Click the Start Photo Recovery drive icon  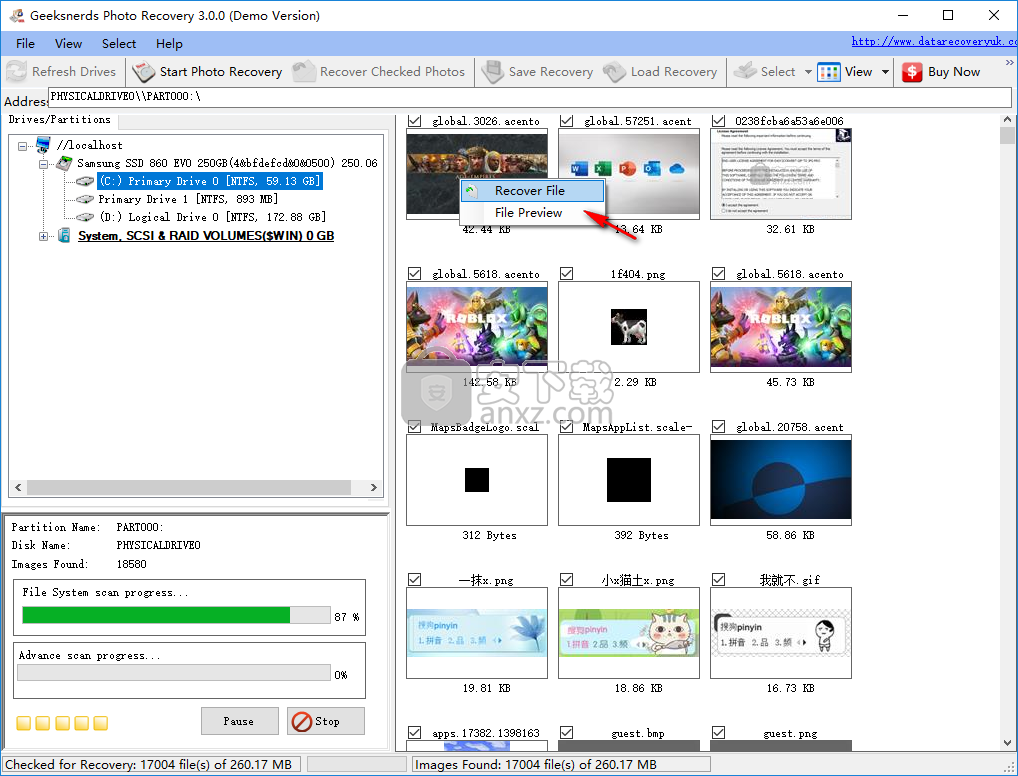point(143,71)
